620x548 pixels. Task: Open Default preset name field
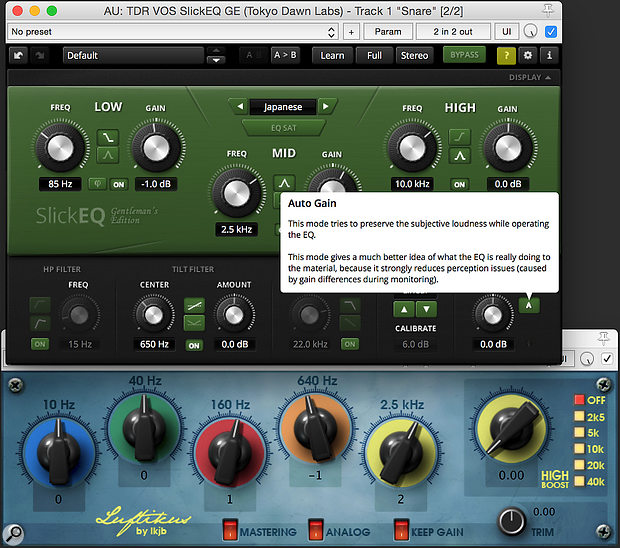coord(133,55)
